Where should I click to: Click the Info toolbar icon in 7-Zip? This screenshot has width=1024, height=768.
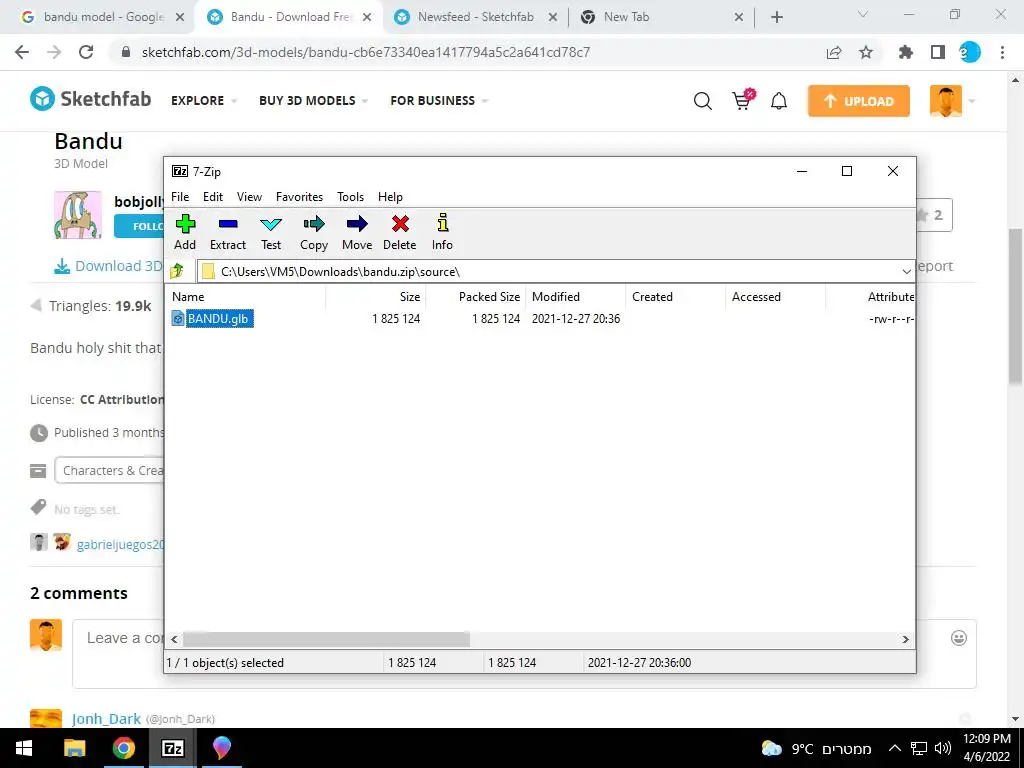pyautogui.click(x=442, y=232)
